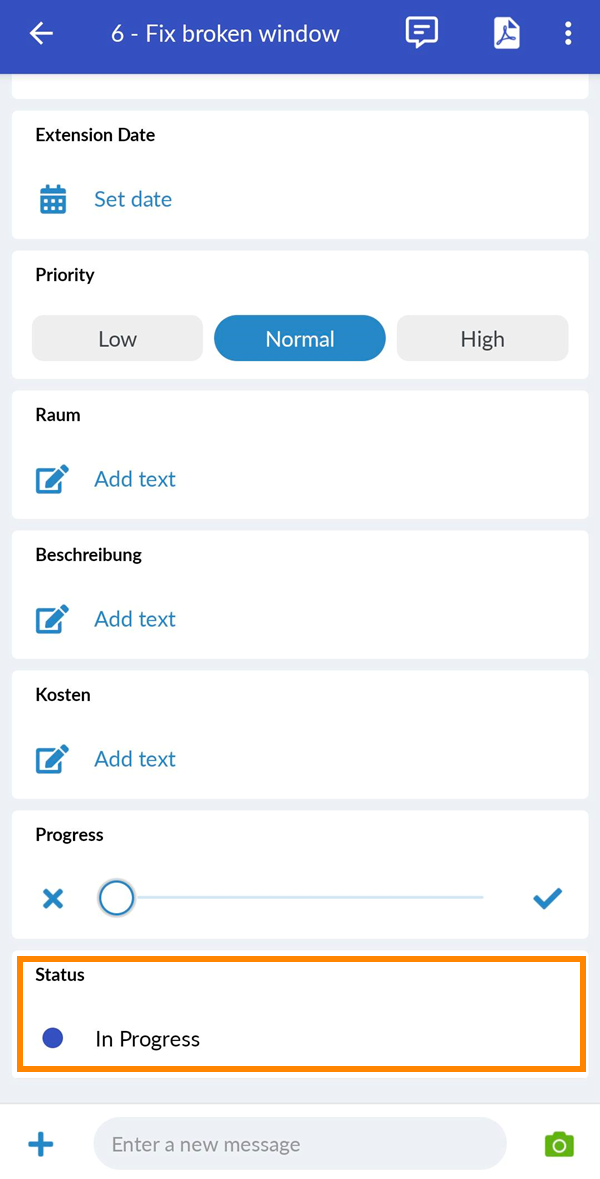Set priority to High
600x1179 pixels.
(482, 339)
